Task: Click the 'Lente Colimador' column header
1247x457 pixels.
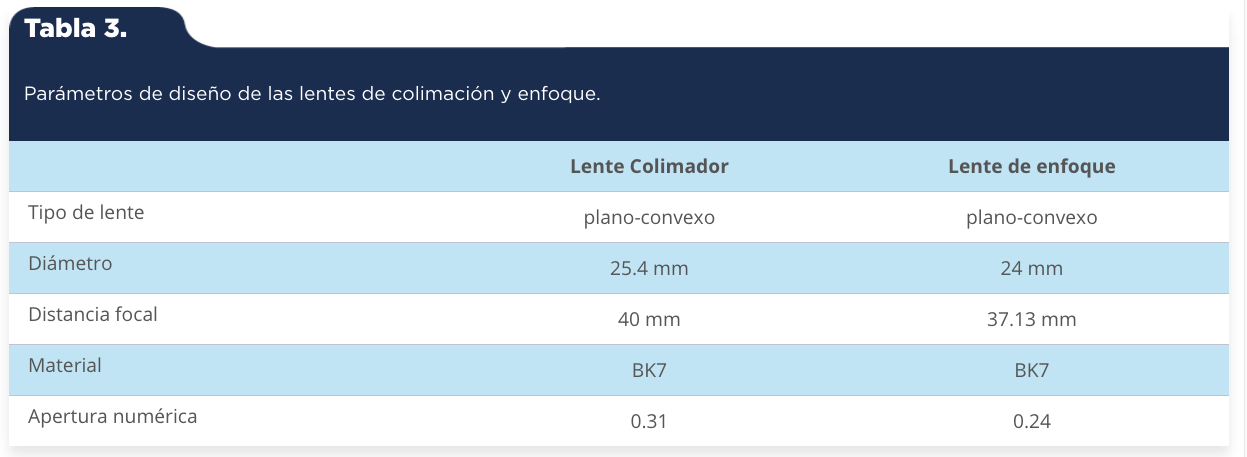Action: pyautogui.click(x=649, y=167)
